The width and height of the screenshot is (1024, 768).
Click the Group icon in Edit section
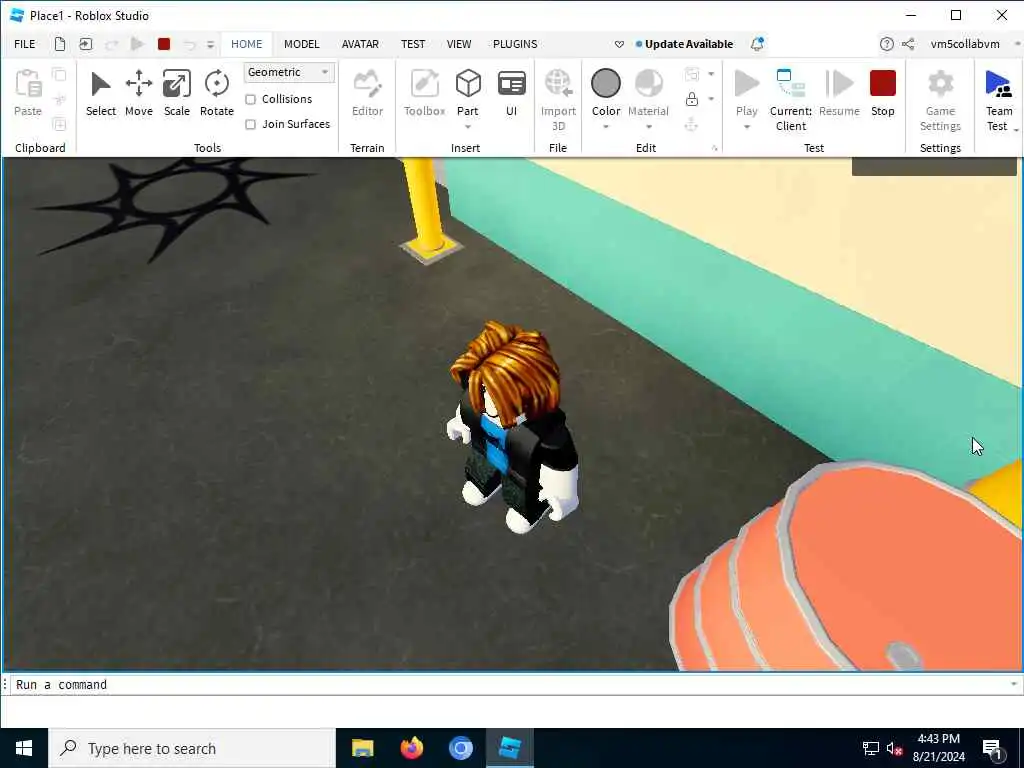692,74
